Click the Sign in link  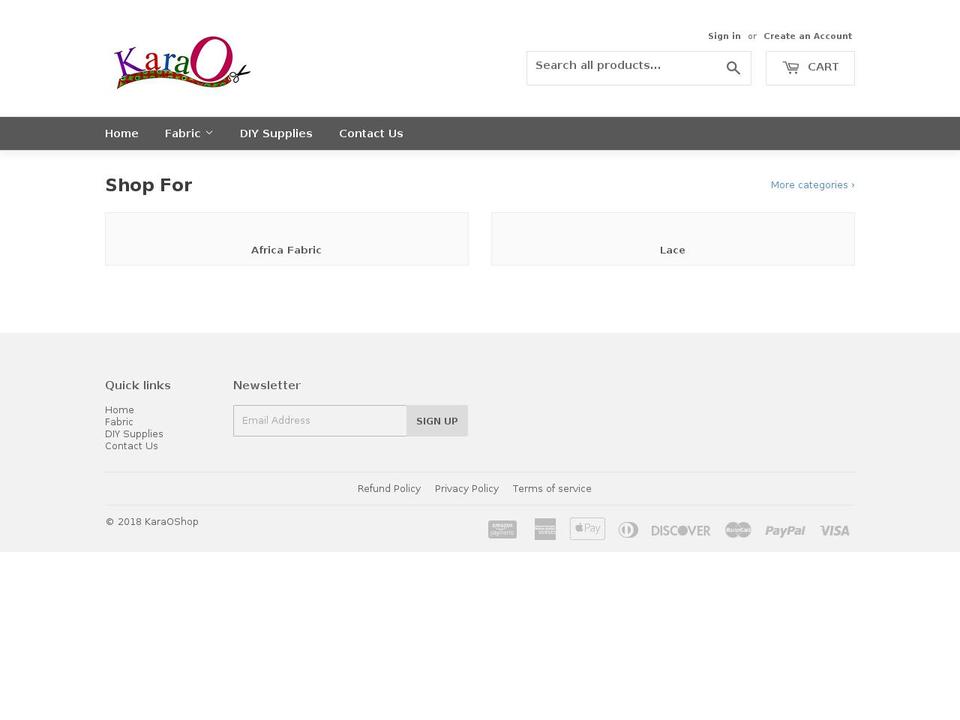pyautogui.click(x=724, y=36)
